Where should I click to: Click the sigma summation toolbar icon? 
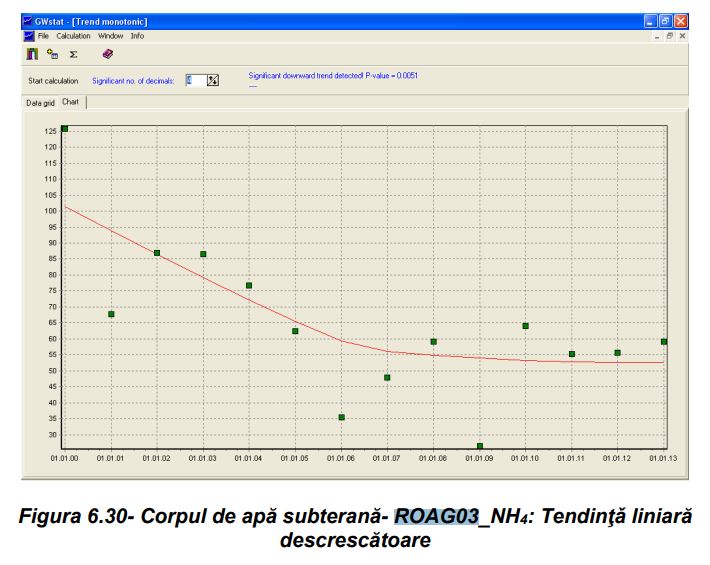coord(73,55)
